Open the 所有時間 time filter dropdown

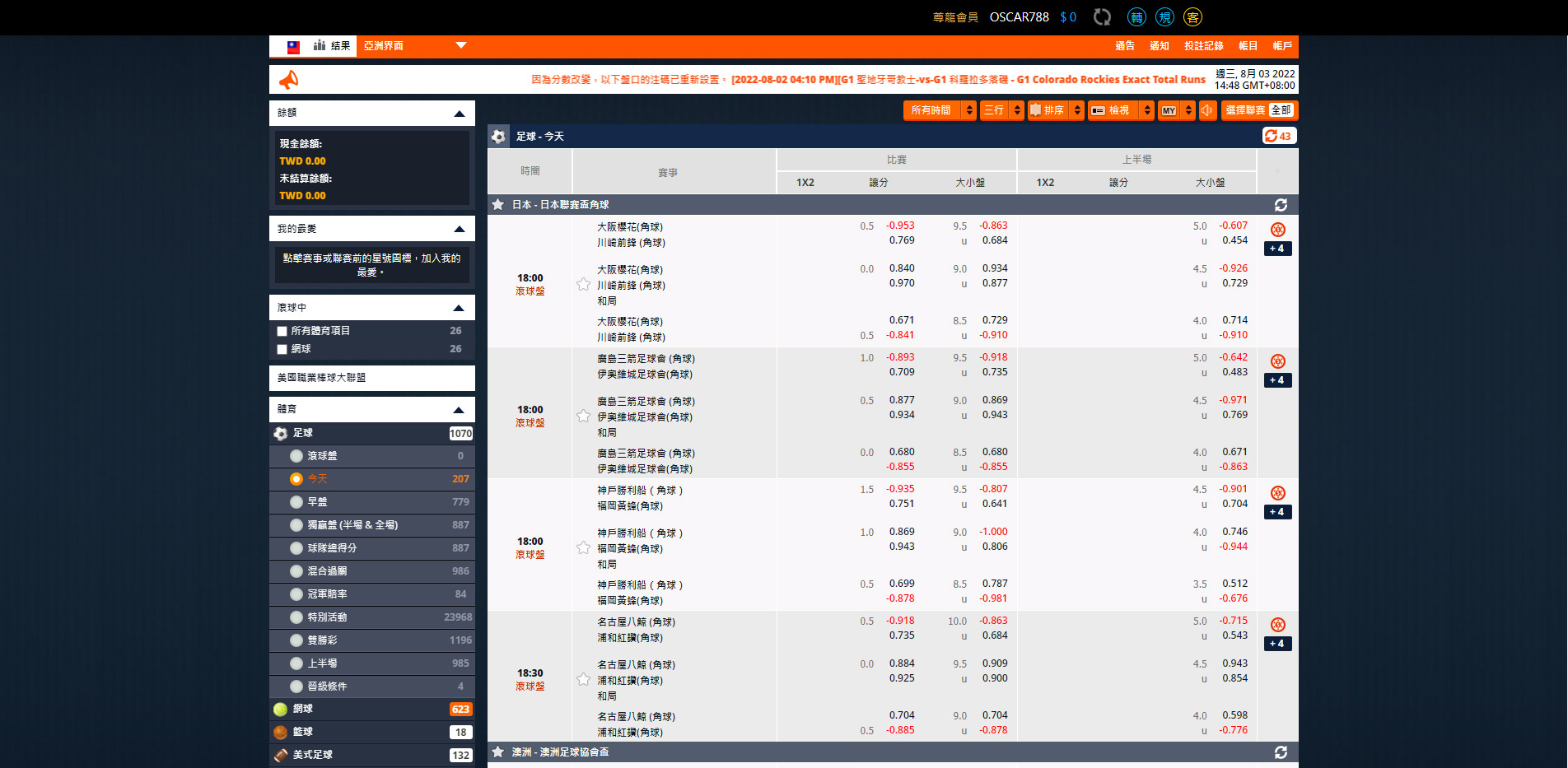point(940,110)
